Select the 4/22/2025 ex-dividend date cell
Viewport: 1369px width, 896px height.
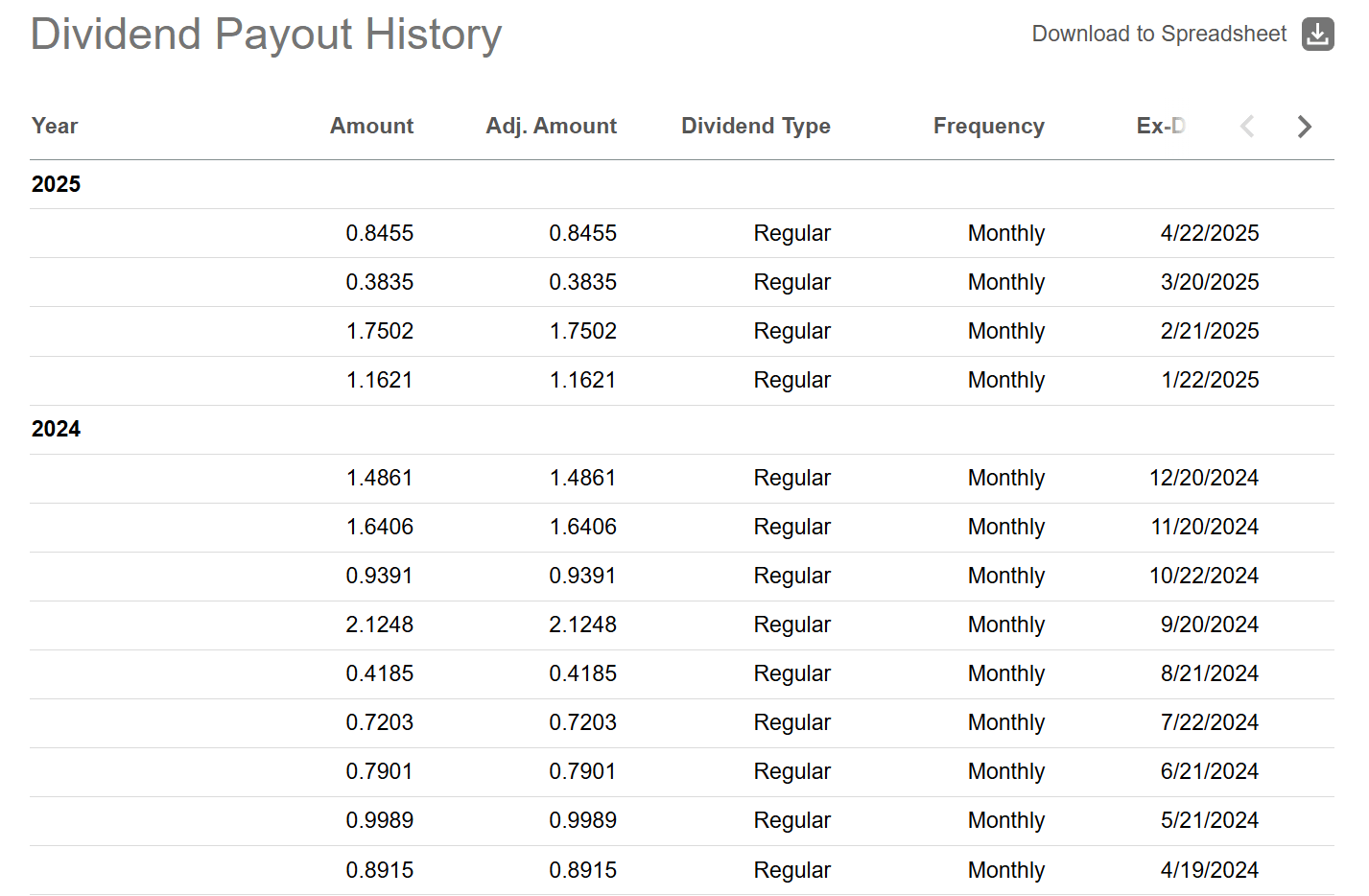(1209, 233)
